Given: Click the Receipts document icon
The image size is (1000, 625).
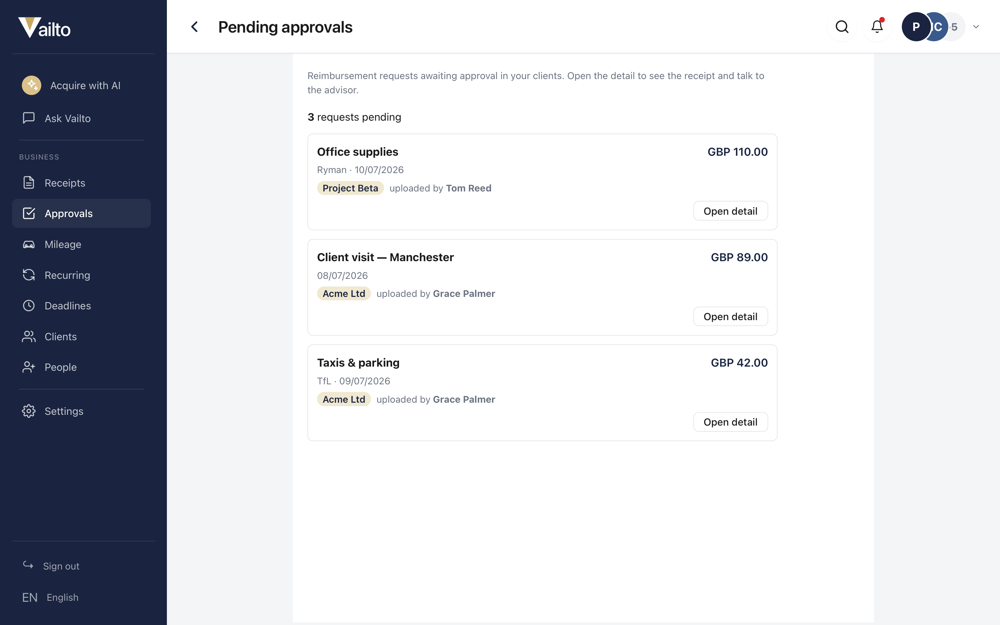Looking at the screenshot, I should (29, 183).
